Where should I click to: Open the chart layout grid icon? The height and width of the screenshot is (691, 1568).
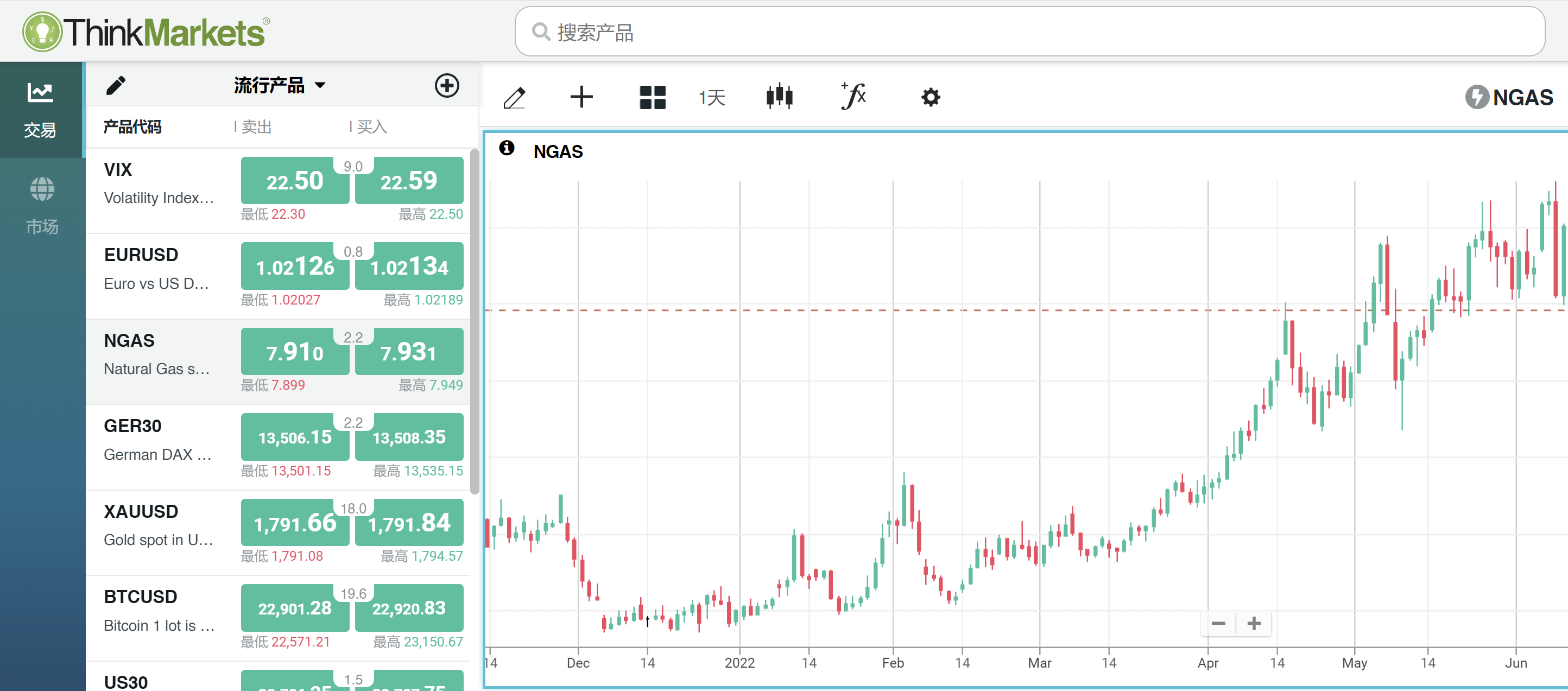click(x=653, y=97)
